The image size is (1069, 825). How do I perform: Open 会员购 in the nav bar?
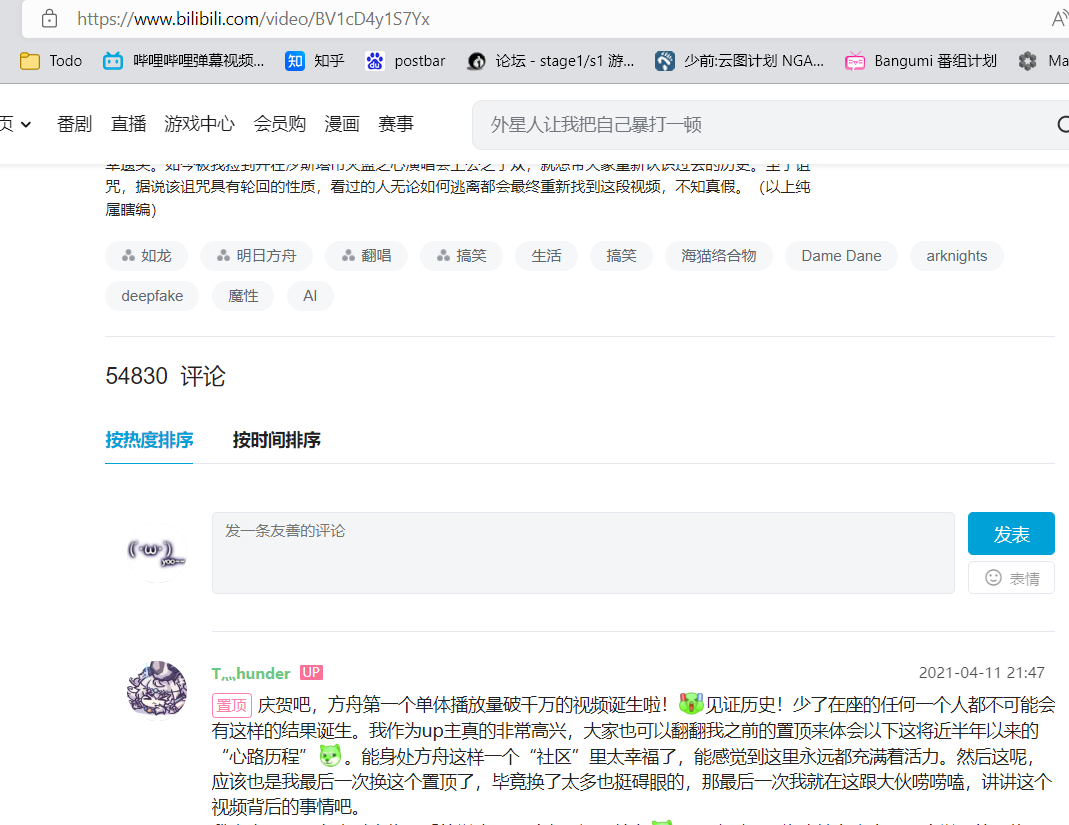click(280, 124)
